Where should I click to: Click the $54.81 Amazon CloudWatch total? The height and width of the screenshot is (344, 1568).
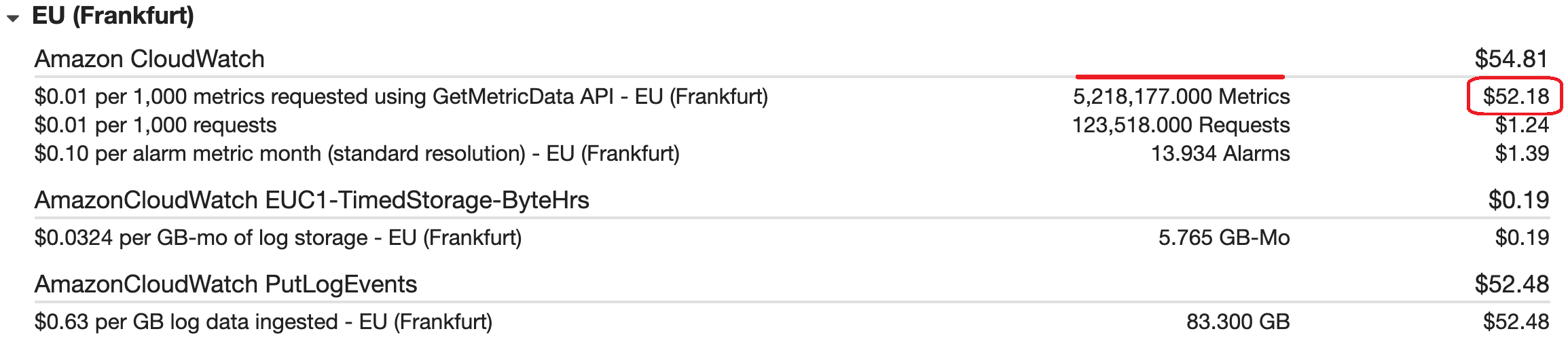(1510, 59)
